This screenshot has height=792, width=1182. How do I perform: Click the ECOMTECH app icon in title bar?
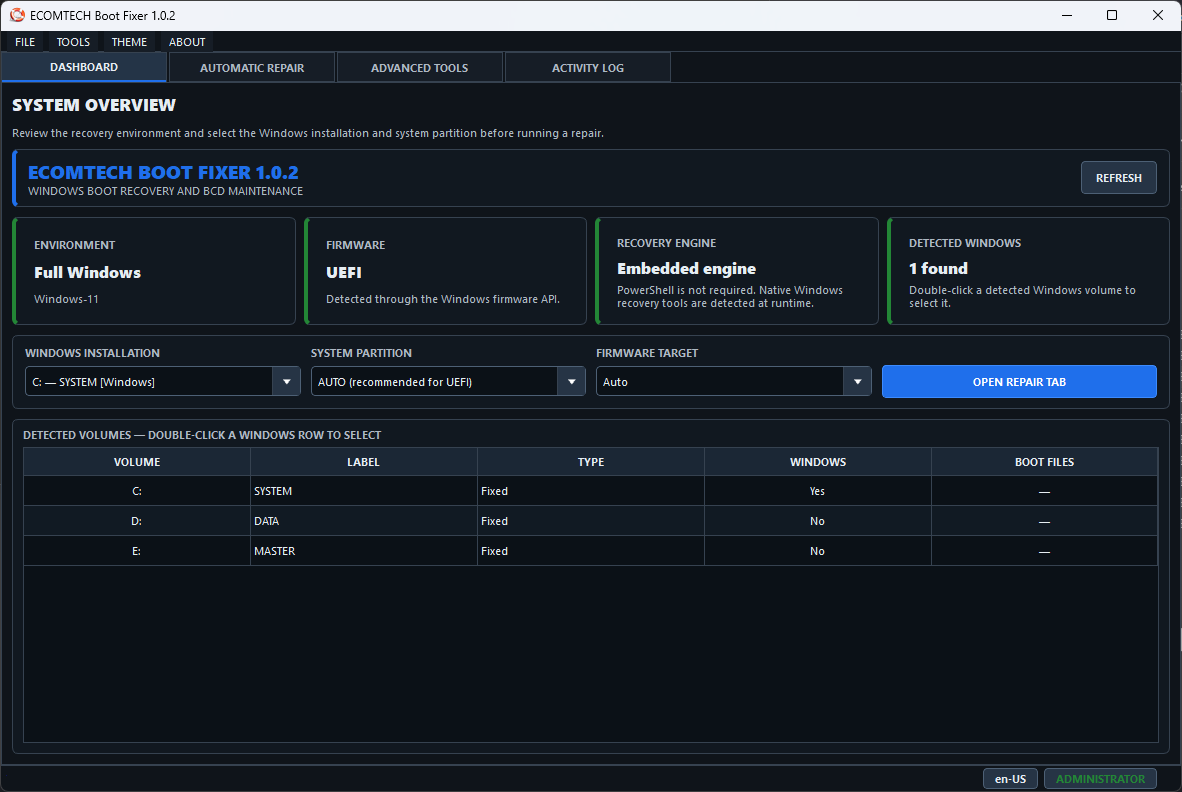tap(17, 15)
